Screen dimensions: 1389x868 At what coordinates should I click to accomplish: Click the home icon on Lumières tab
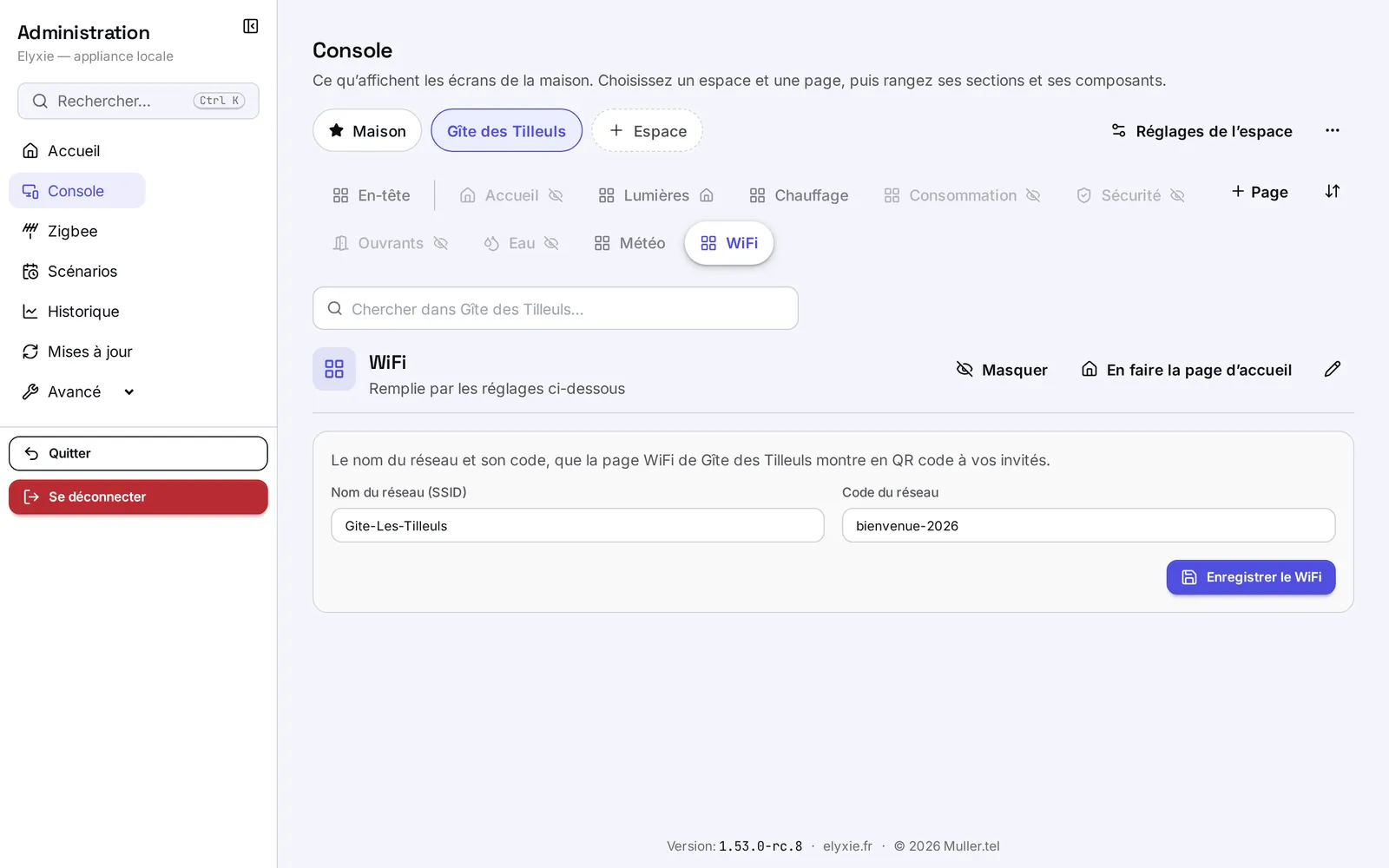pos(707,195)
